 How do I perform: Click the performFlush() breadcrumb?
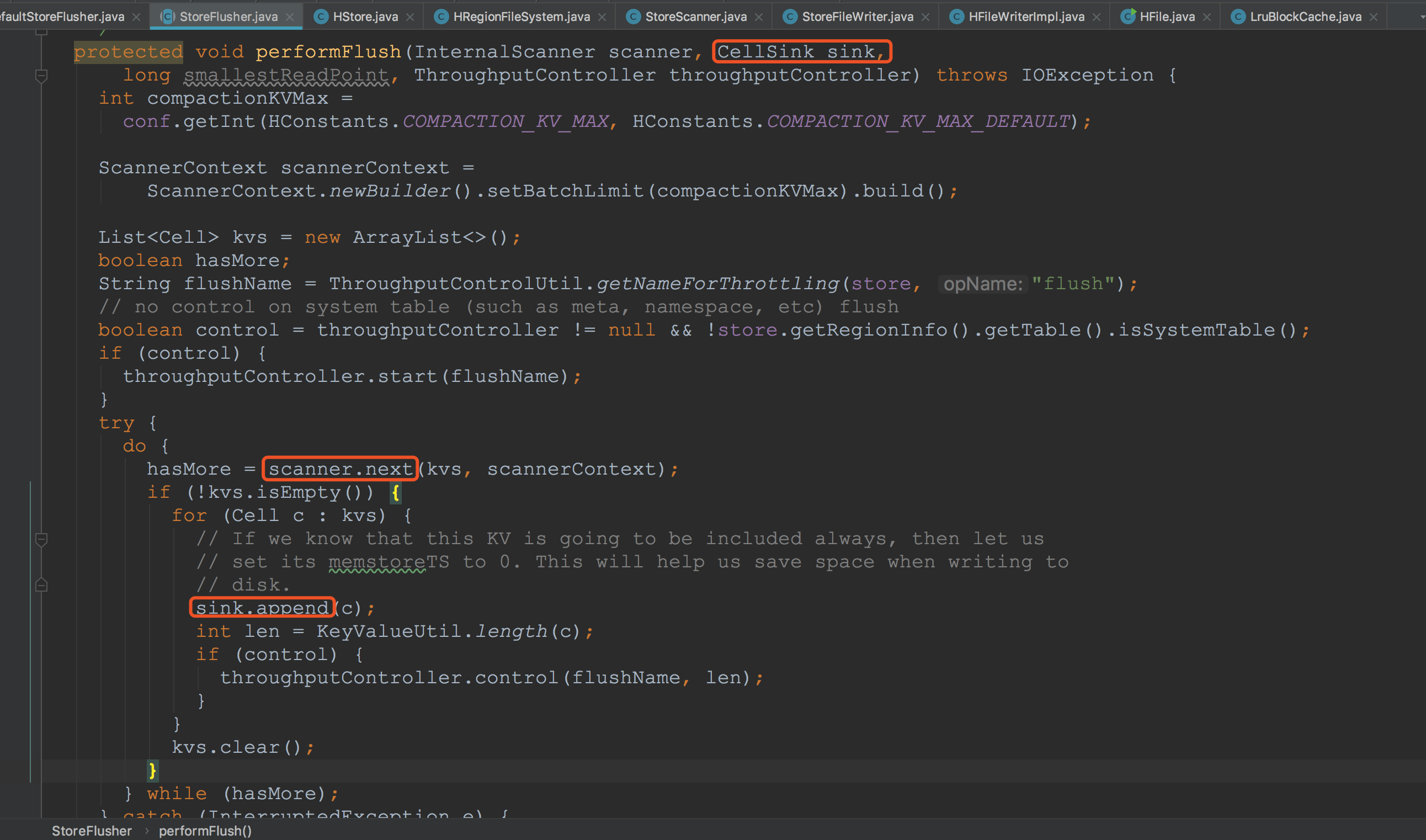click(205, 831)
